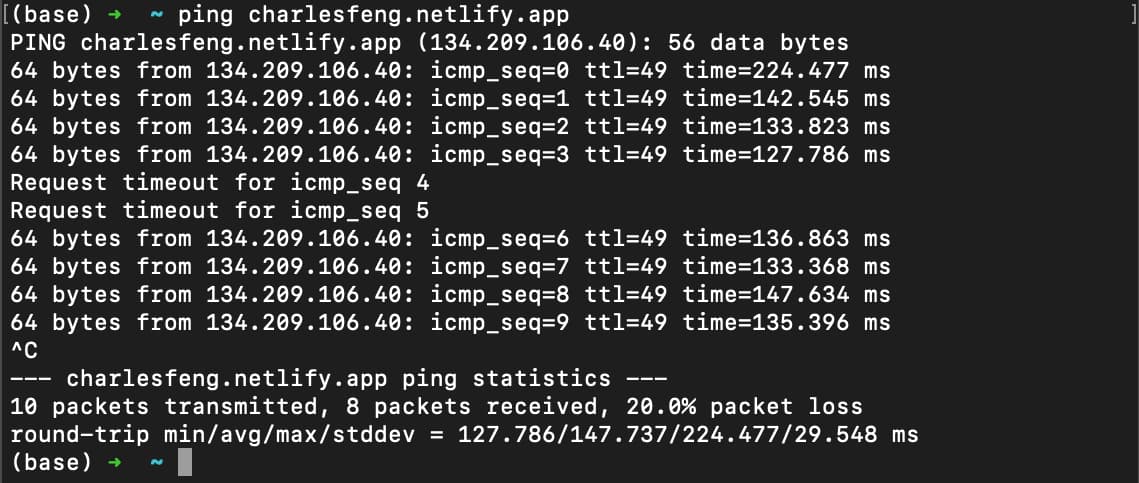Click Request timeout for icmp_seq 5
Image resolution: width=1139 pixels, height=483 pixels.
[219, 211]
